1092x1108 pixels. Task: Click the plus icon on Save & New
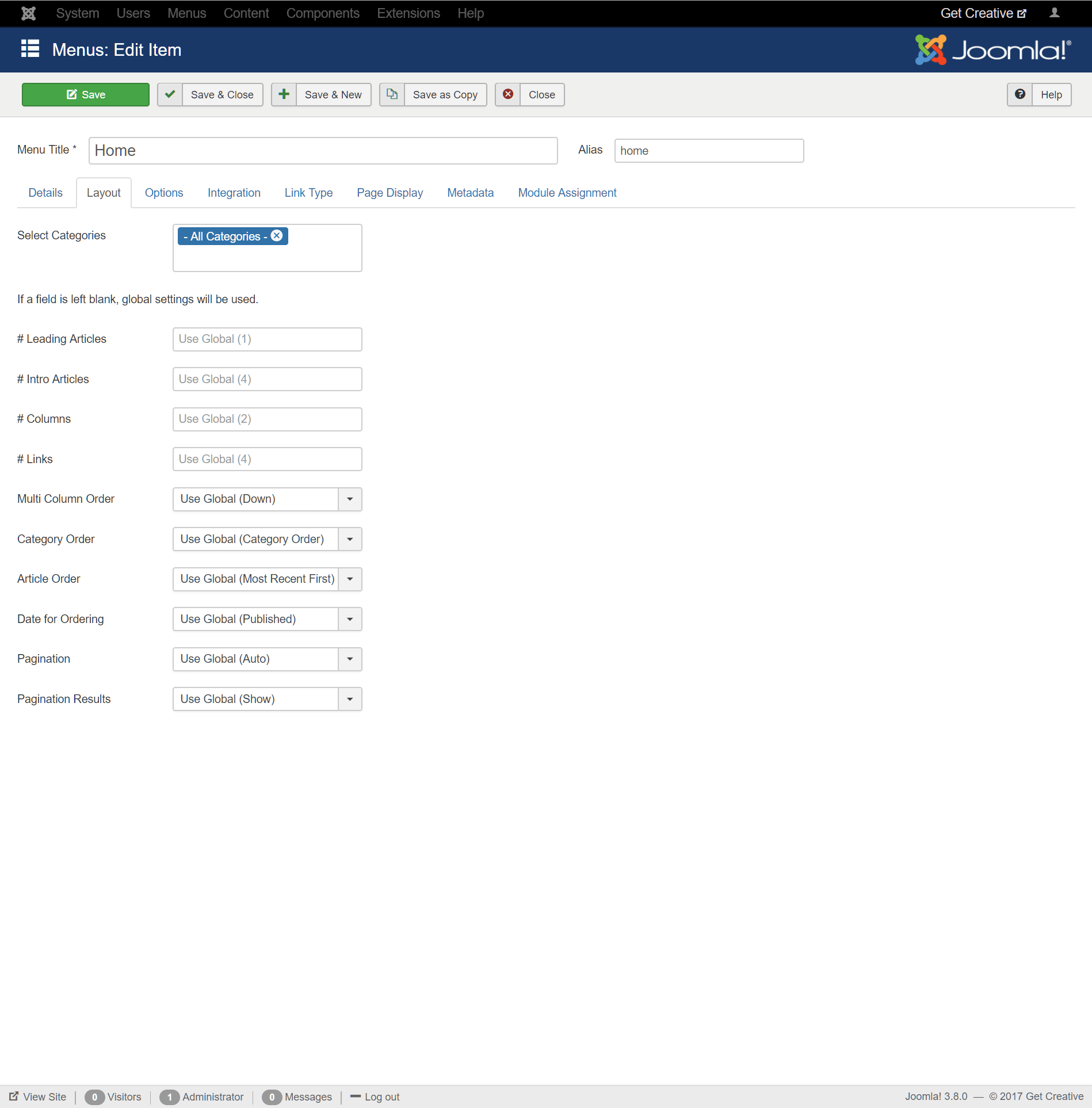pyautogui.click(x=284, y=94)
